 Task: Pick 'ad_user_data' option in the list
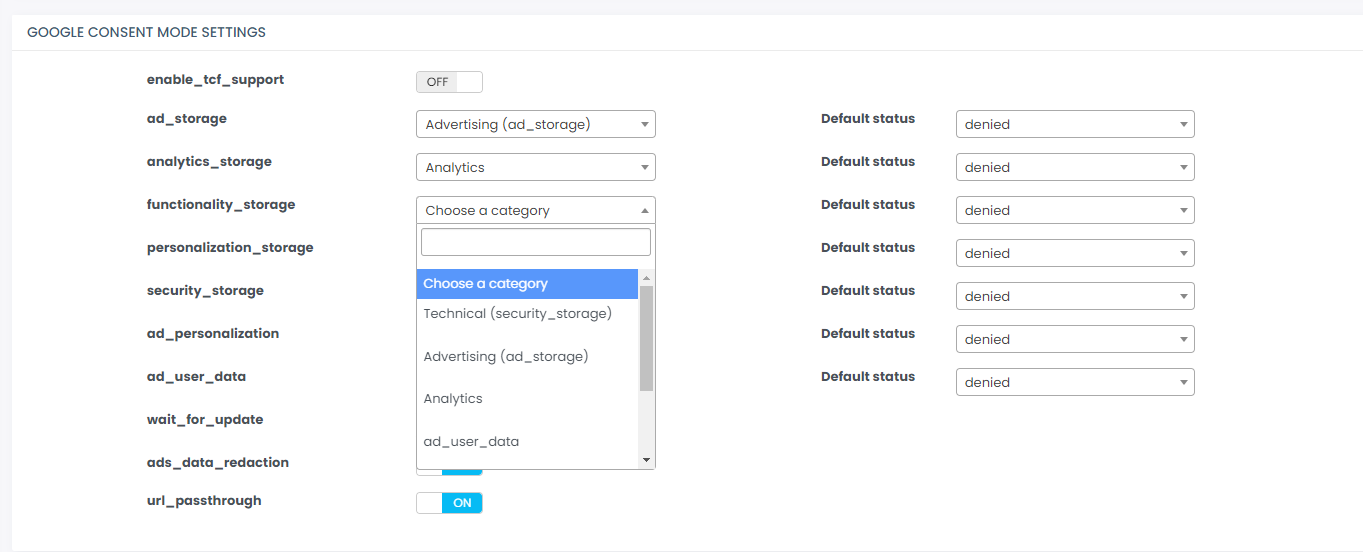click(x=471, y=442)
